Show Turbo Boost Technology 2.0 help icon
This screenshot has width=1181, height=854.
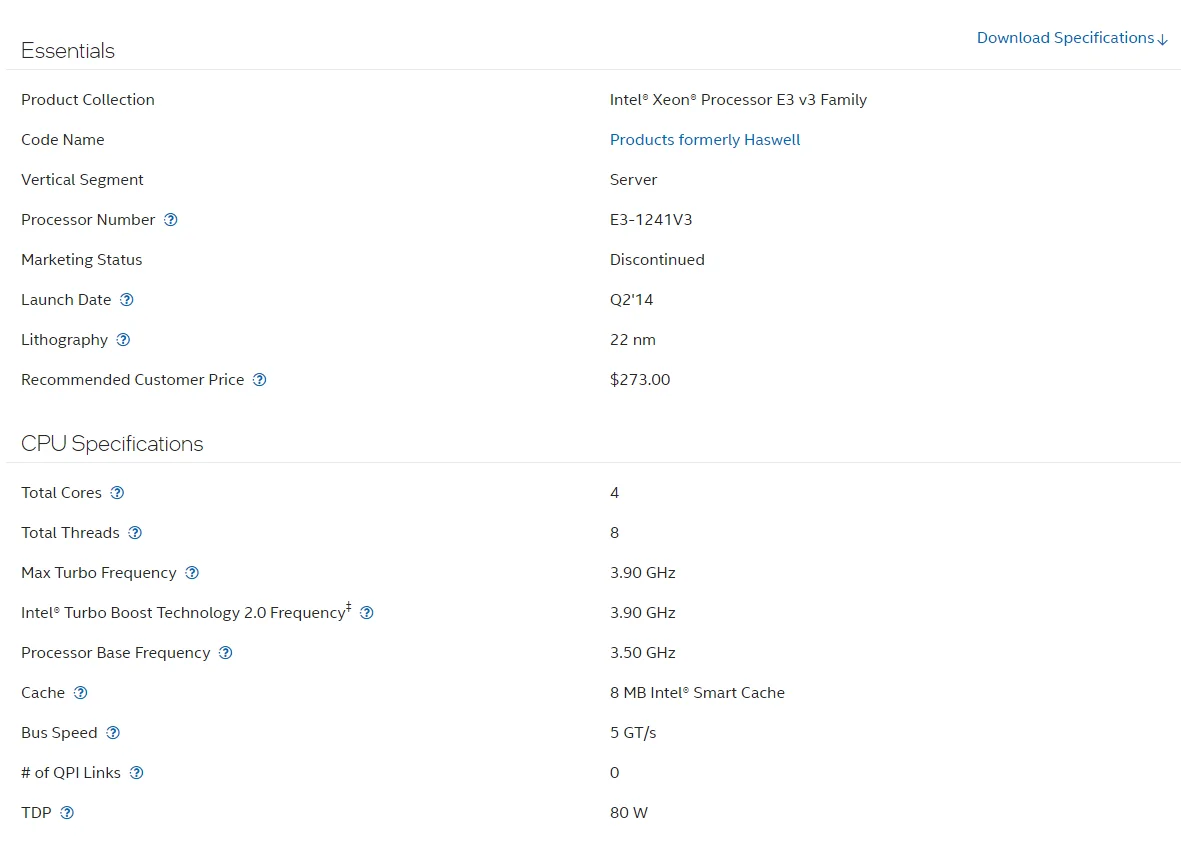pyautogui.click(x=367, y=613)
